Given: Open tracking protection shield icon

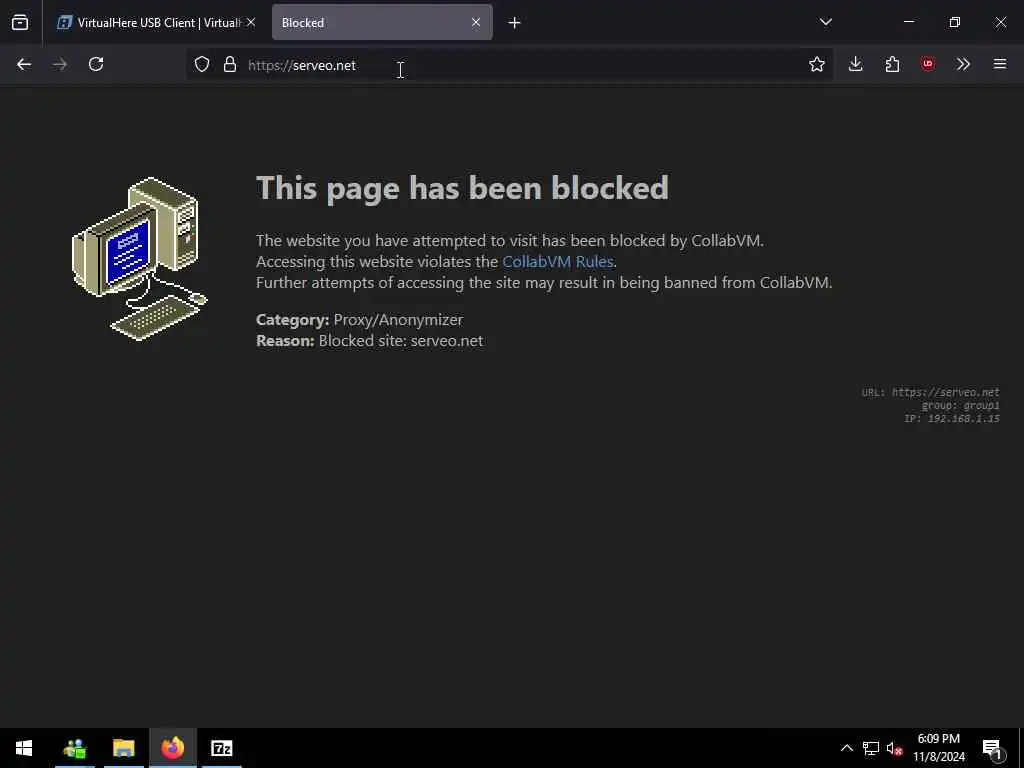Looking at the screenshot, I should tap(202, 64).
